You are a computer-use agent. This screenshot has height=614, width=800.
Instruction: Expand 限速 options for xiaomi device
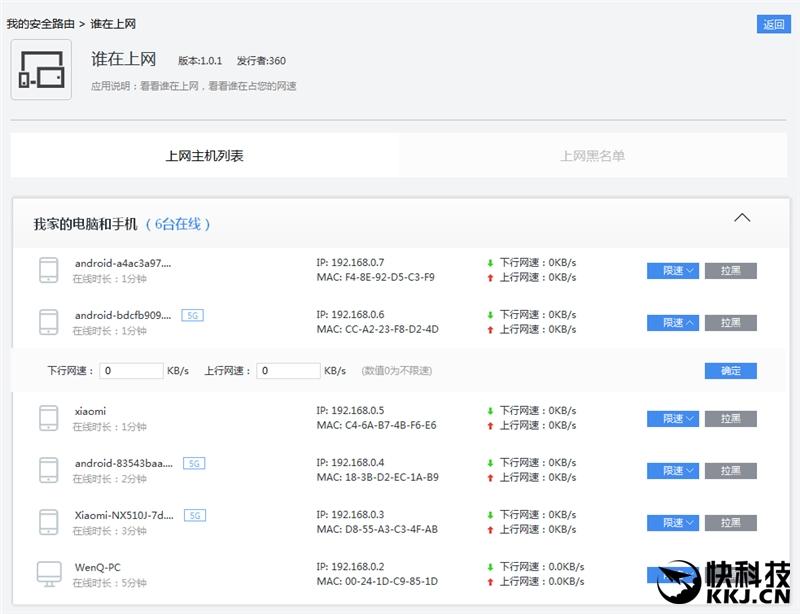click(x=672, y=418)
